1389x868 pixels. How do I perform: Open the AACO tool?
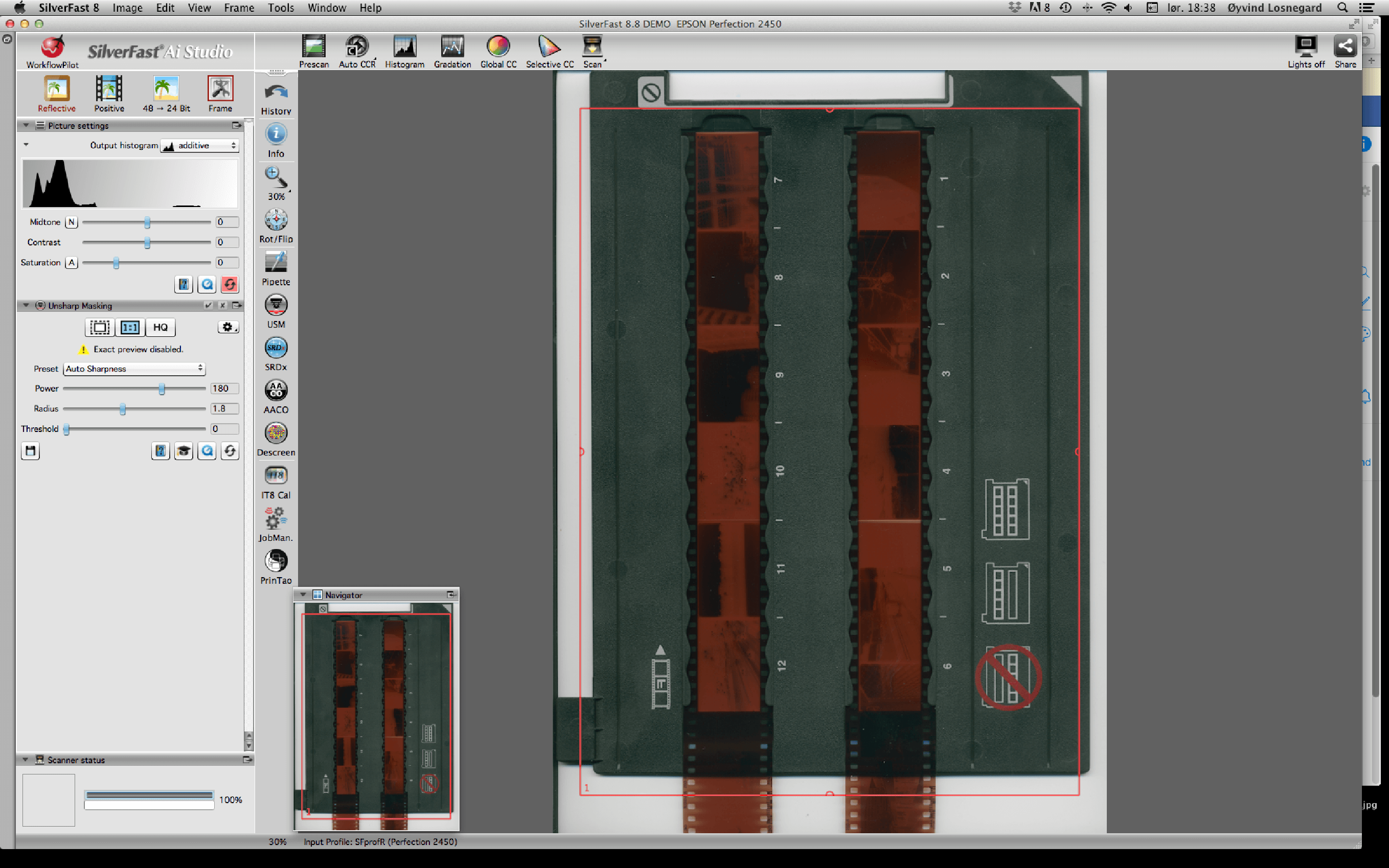276,397
